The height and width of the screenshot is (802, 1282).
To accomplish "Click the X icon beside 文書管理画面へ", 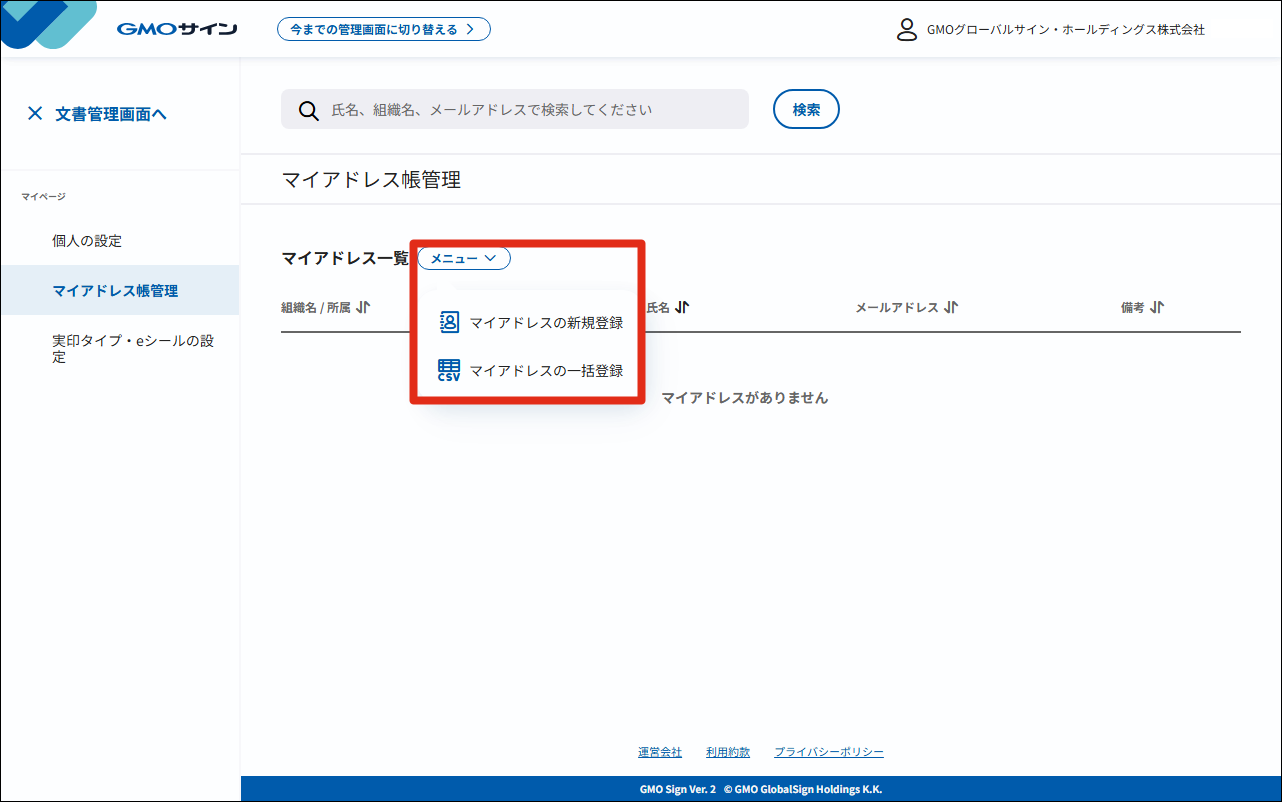I will [35, 114].
